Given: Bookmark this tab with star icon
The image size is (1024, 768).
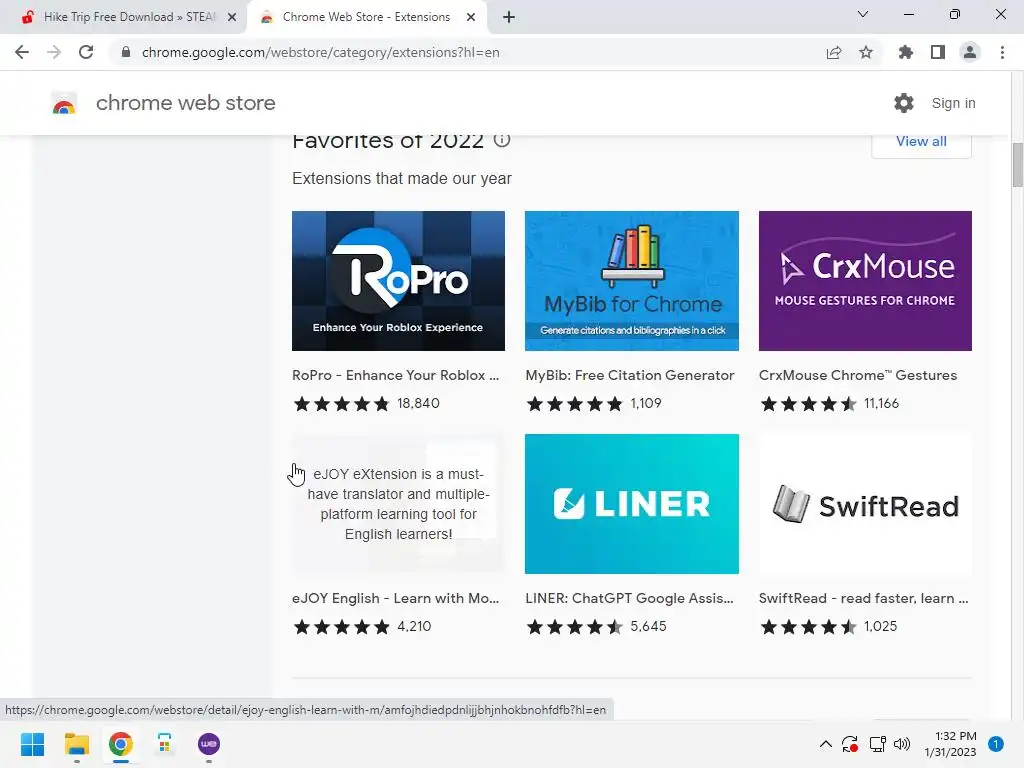Looking at the screenshot, I should click(x=866, y=52).
